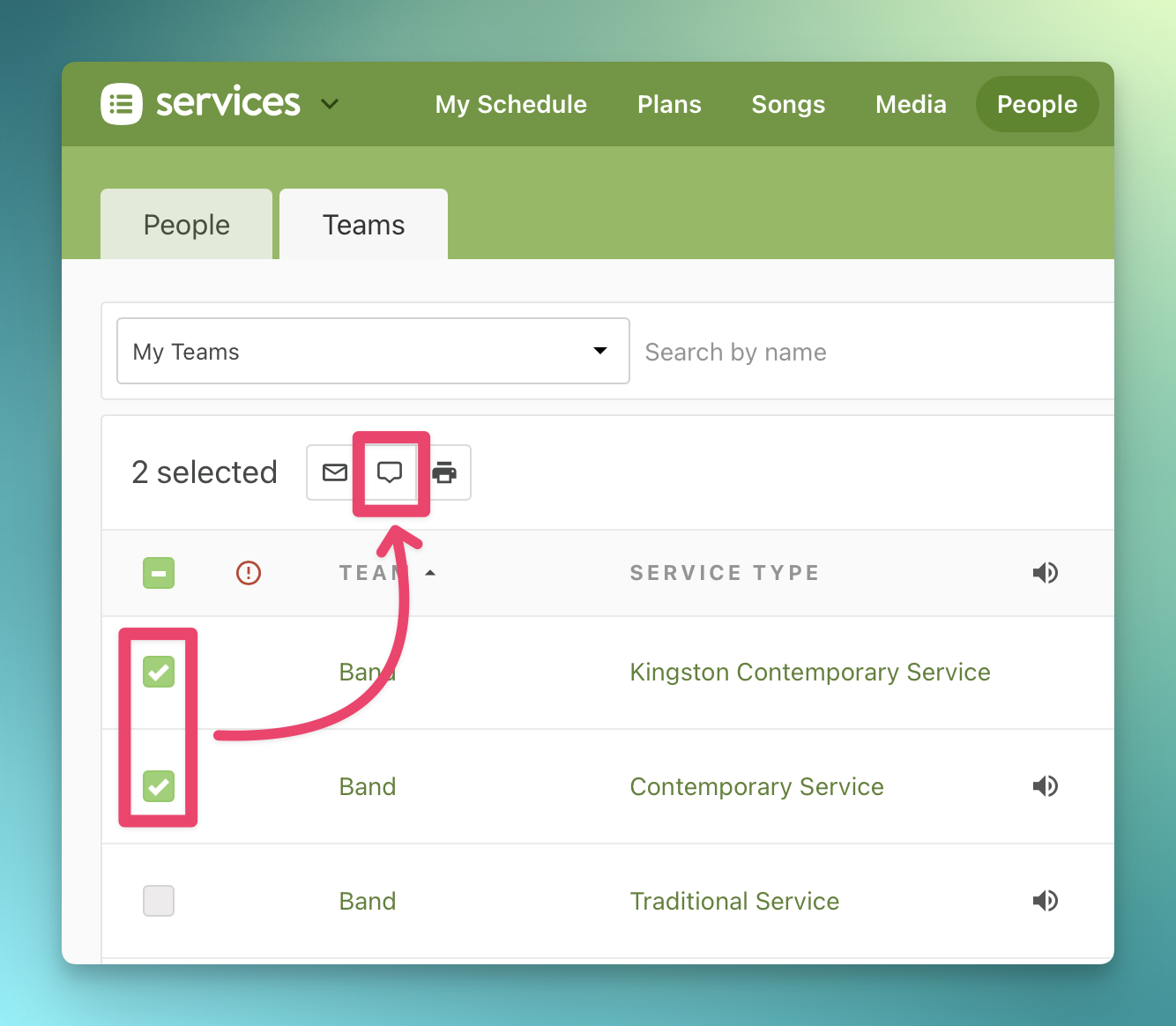The height and width of the screenshot is (1026, 1176).
Task: Expand the services app switcher chevron
Action: (x=330, y=104)
